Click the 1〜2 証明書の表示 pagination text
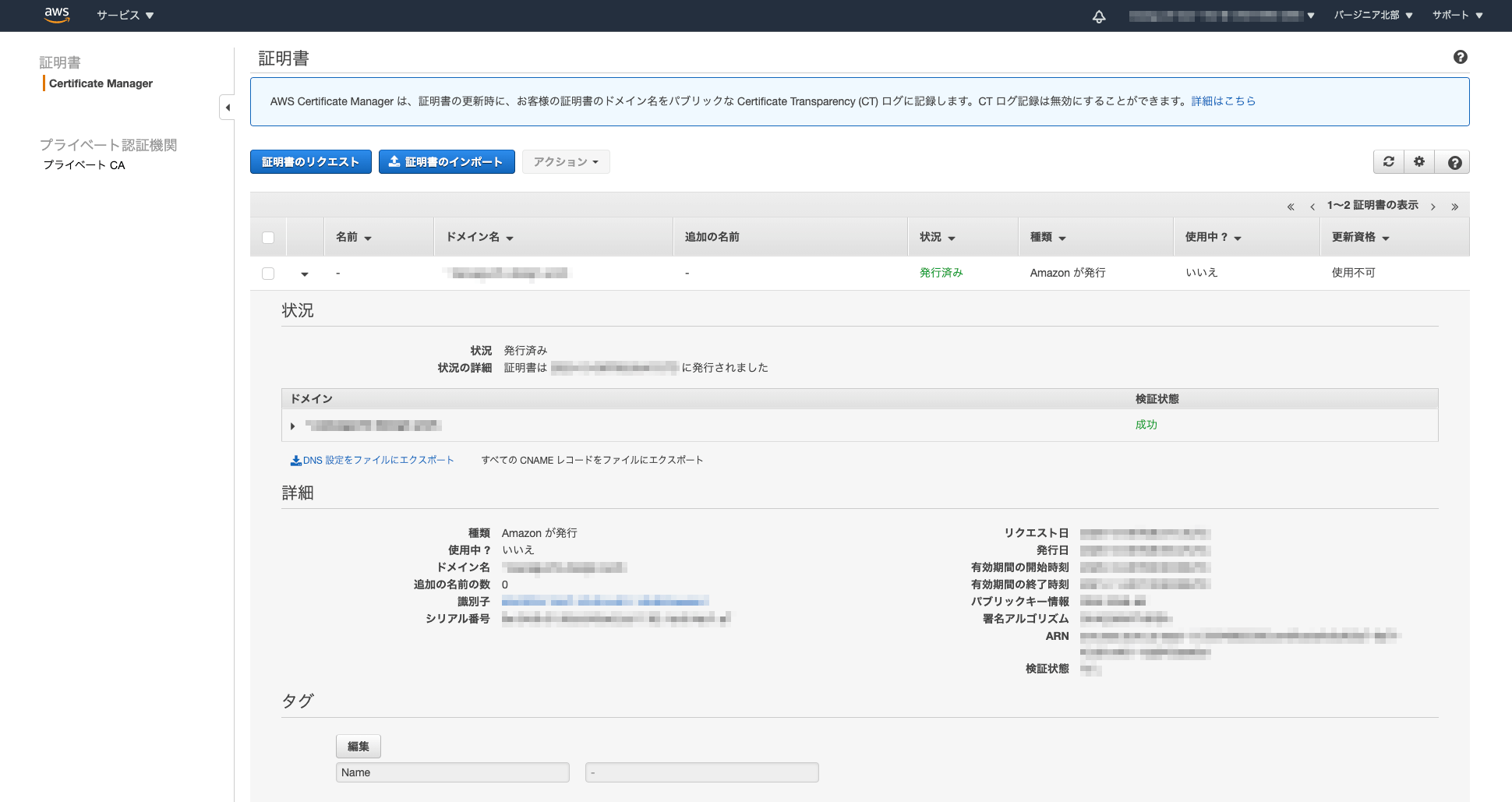This screenshot has height=802, width=1512. (1372, 205)
